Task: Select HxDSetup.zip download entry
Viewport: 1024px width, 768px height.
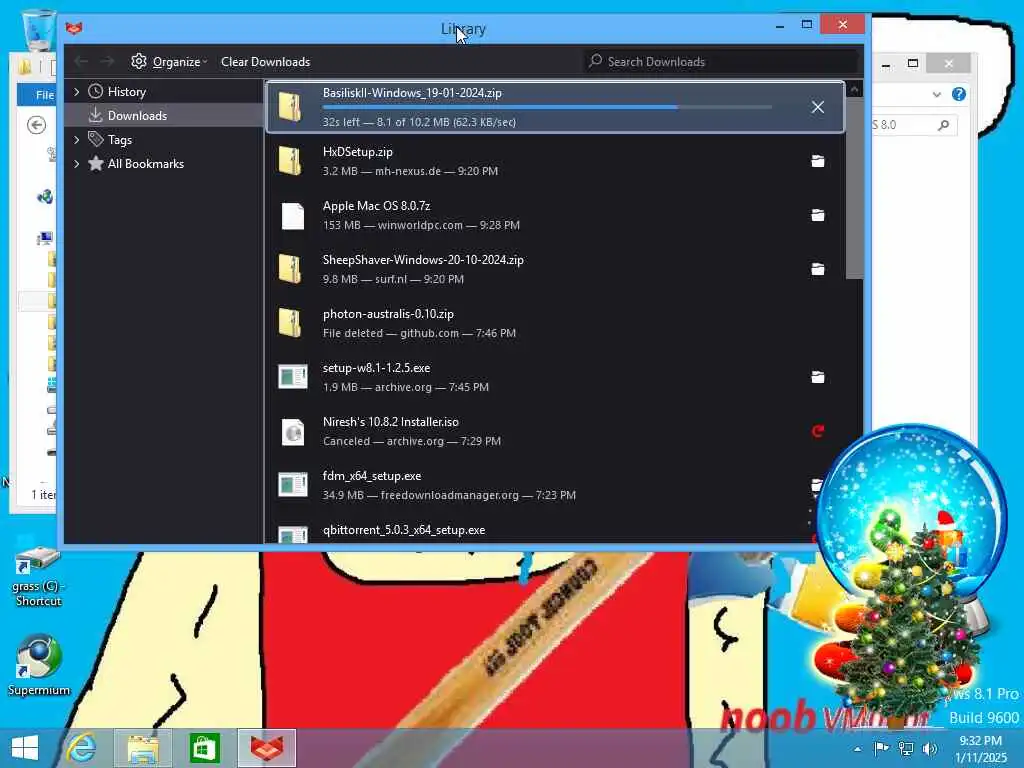Action: click(555, 161)
